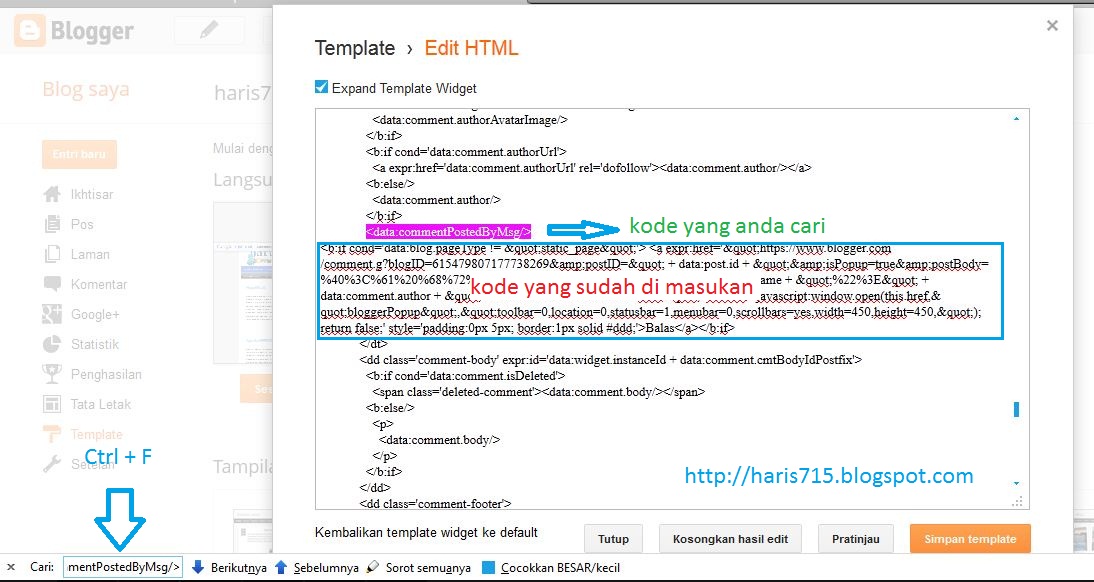Open the Penghasilan trophy icon
Viewport: 1094px width, 582px height.
click(52, 374)
